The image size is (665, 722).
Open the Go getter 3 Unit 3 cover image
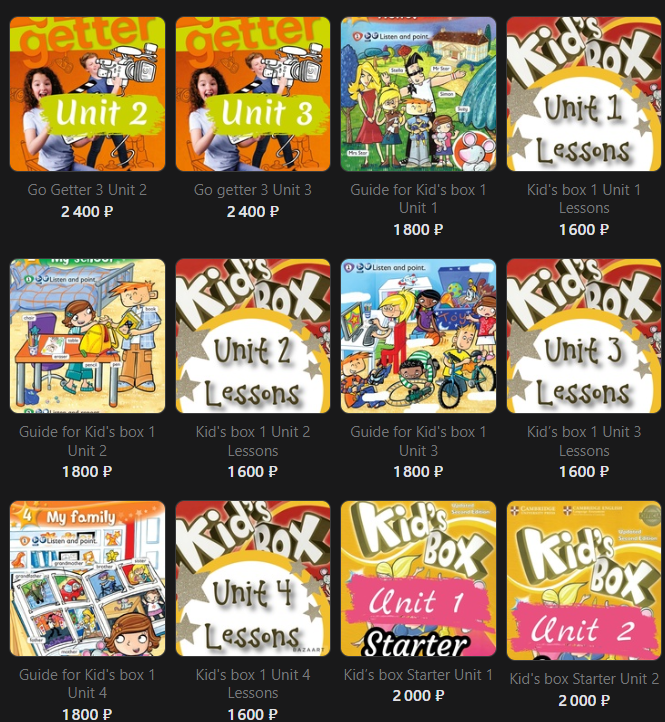[253, 94]
